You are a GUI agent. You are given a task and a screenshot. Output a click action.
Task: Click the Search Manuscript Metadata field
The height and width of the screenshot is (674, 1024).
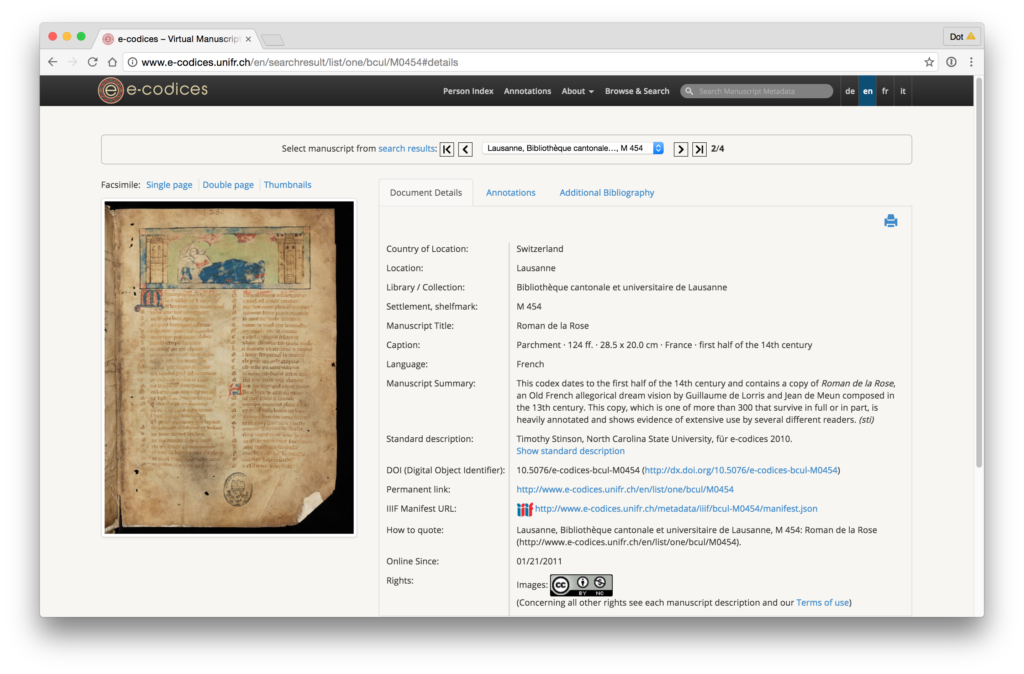756,91
